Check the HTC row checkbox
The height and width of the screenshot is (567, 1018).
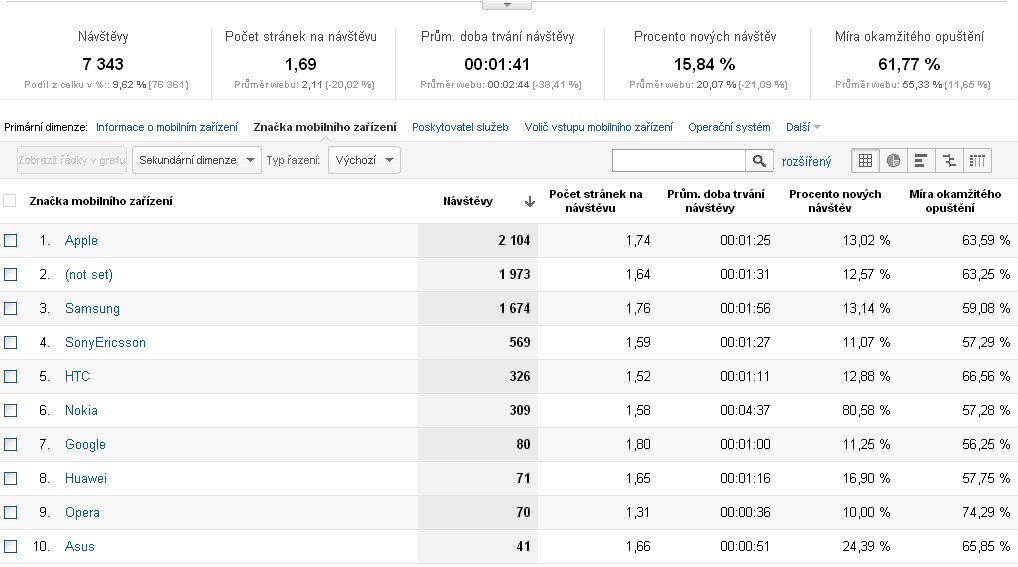pyautogui.click(x=10, y=376)
